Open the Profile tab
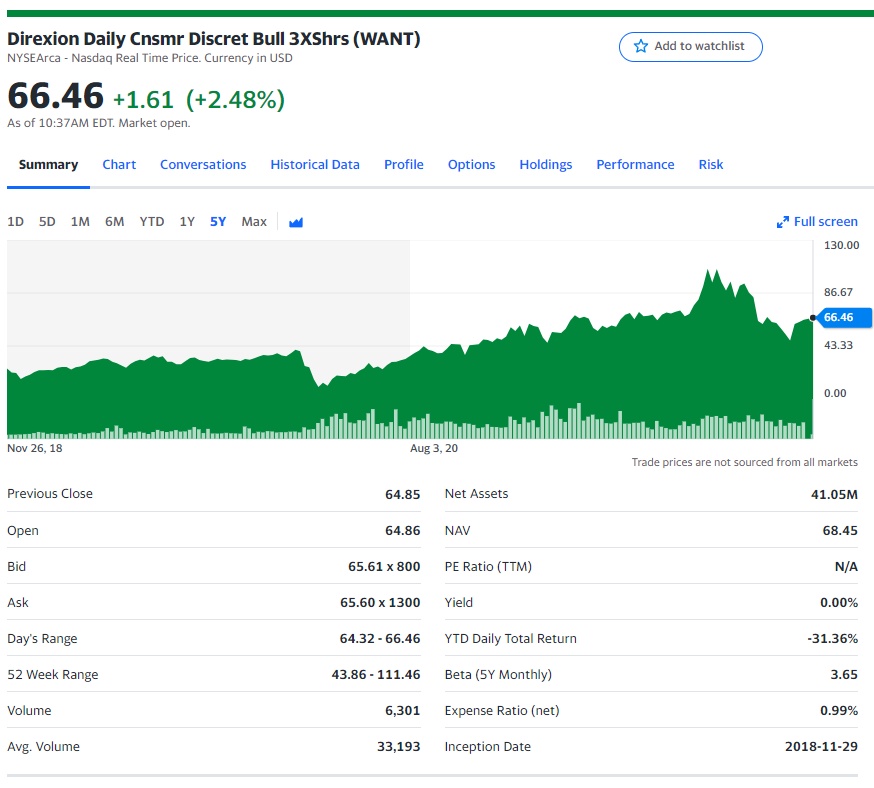 404,165
